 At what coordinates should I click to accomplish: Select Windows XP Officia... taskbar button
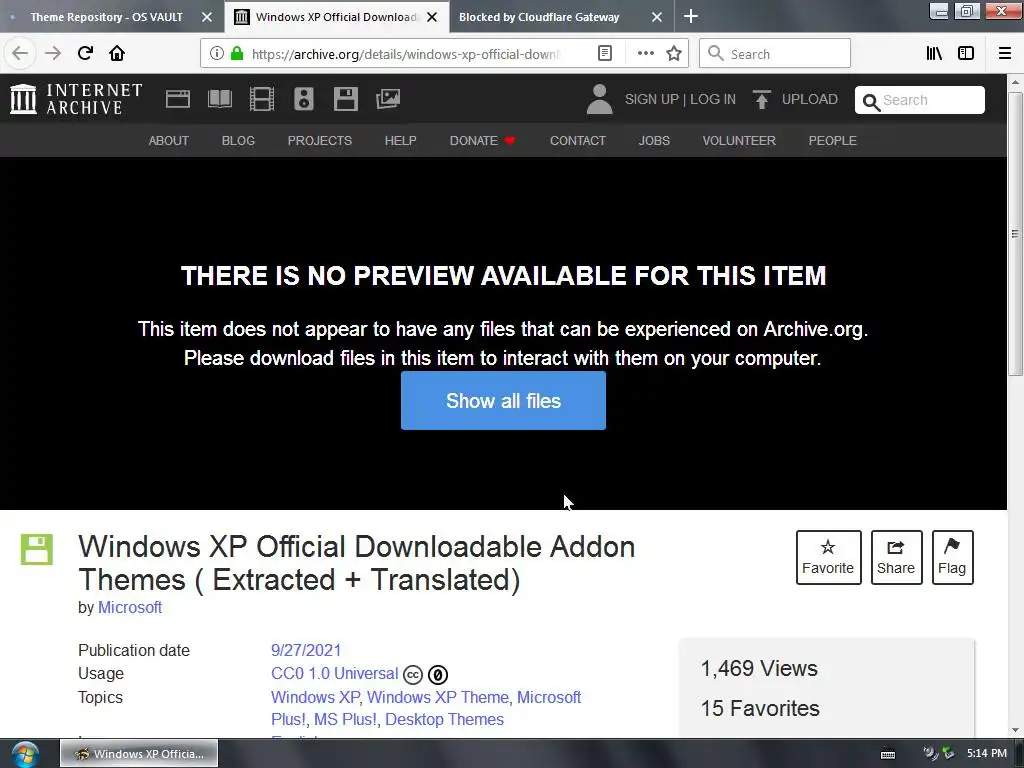click(x=139, y=754)
